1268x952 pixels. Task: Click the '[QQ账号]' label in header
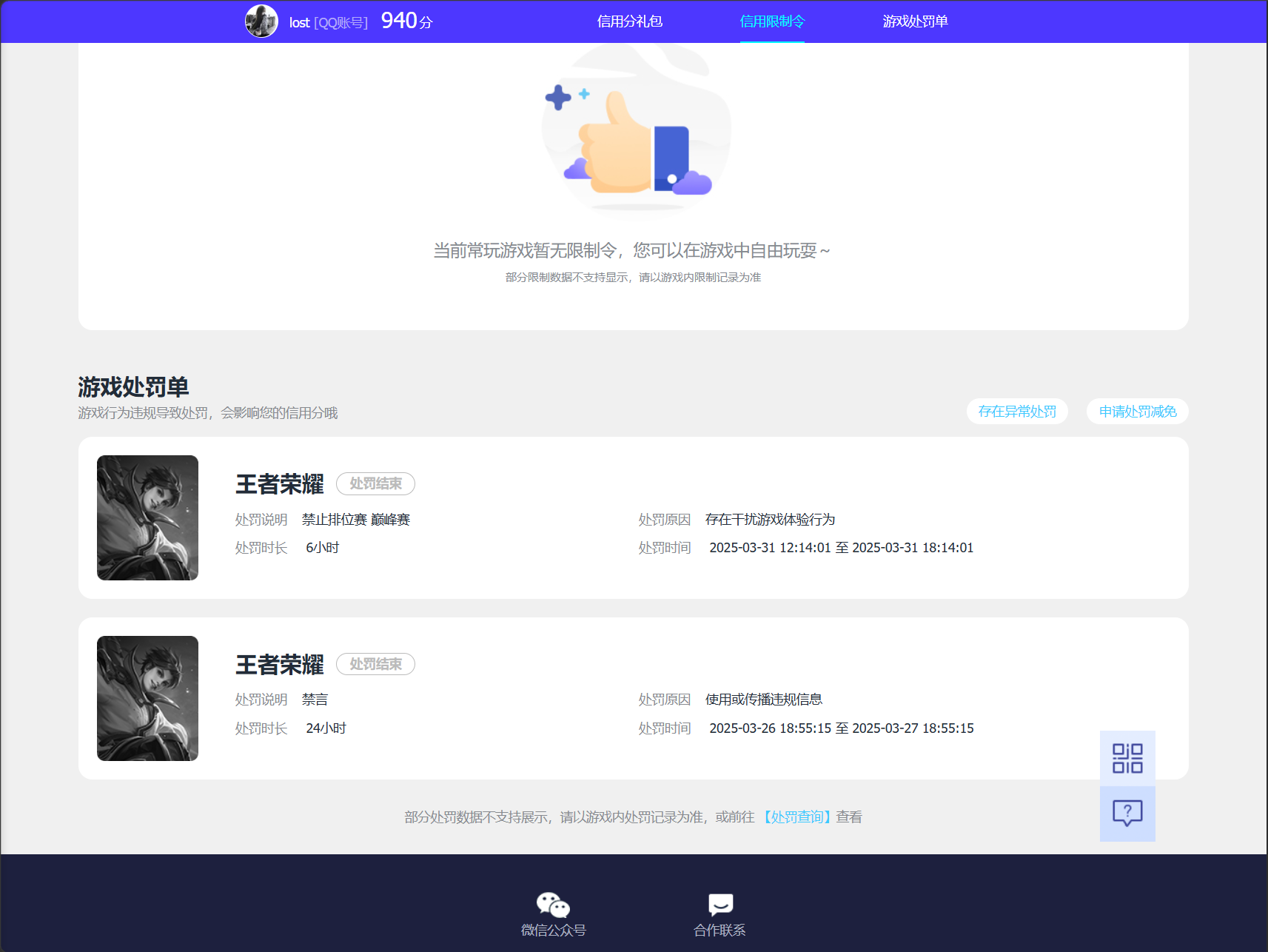coord(341,23)
